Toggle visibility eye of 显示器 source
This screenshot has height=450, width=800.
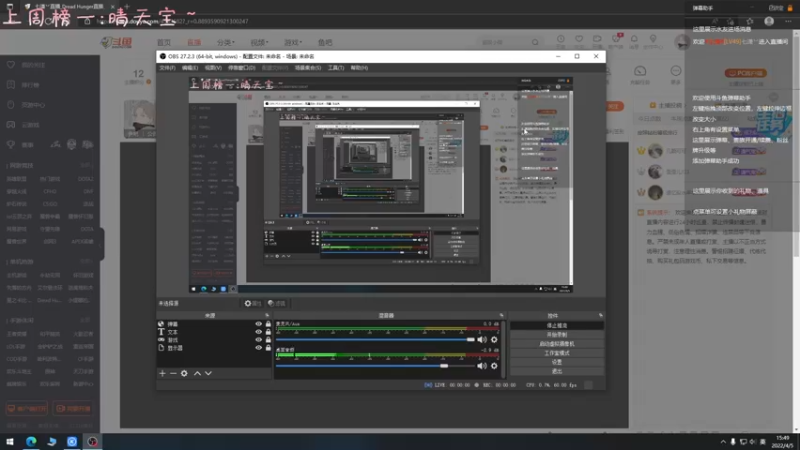258,348
